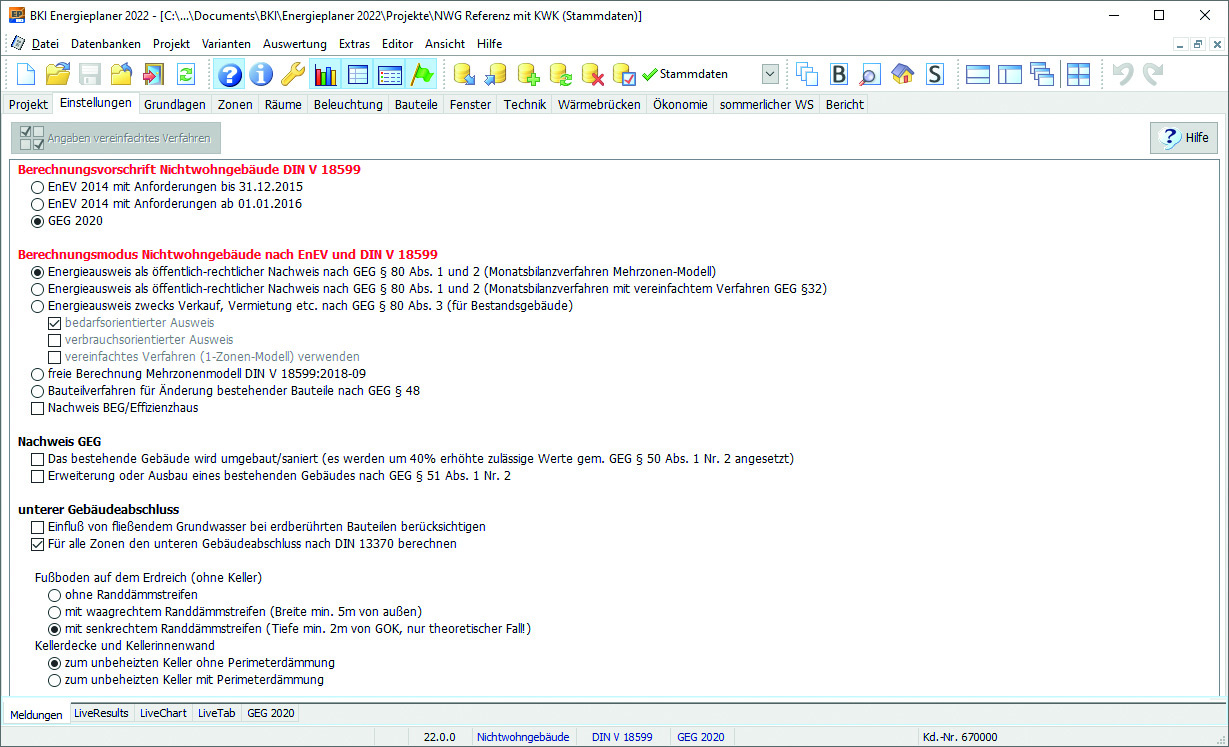Click the magnifying glass preview icon

(x=870, y=74)
